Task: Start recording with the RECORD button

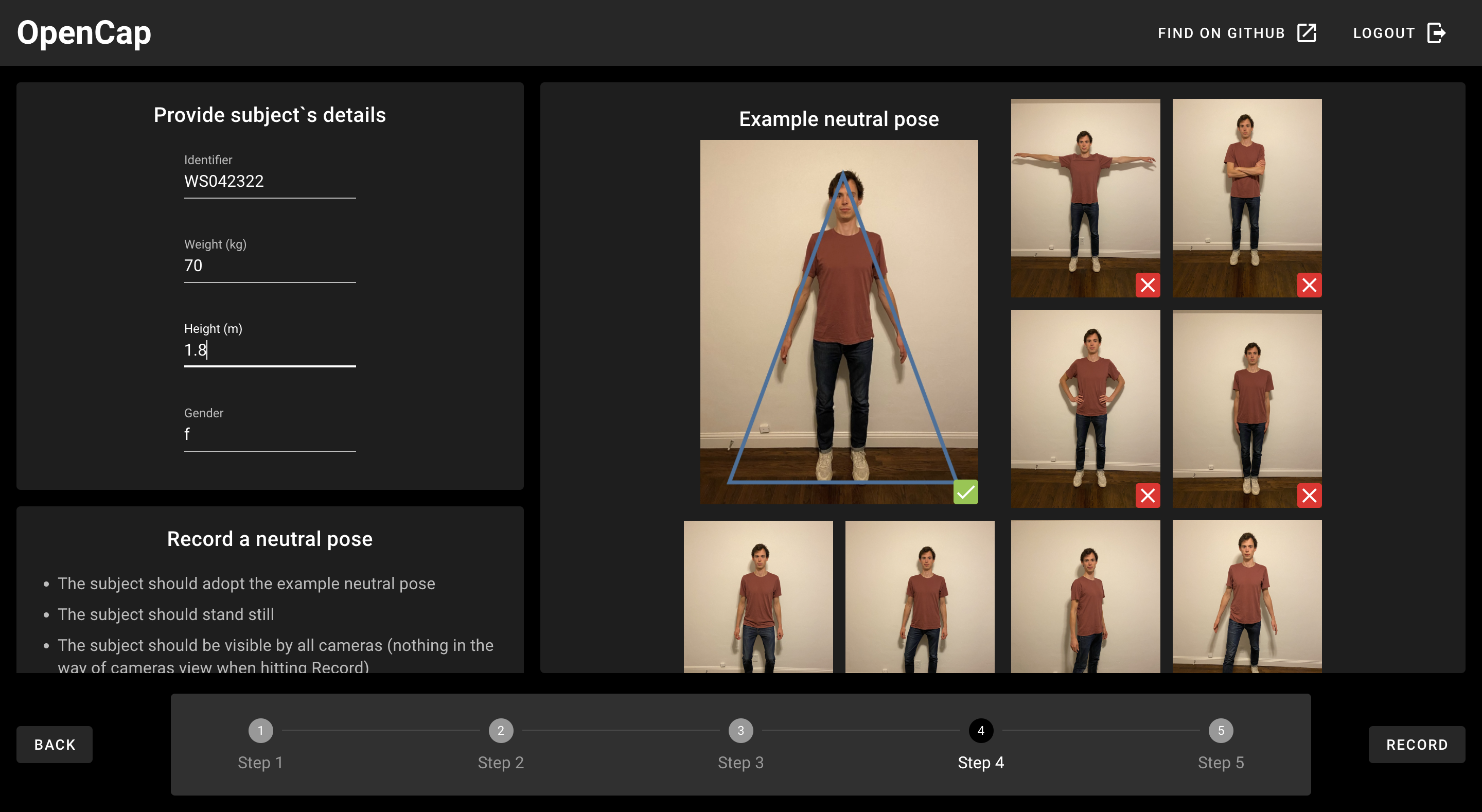Action: click(1417, 744)
